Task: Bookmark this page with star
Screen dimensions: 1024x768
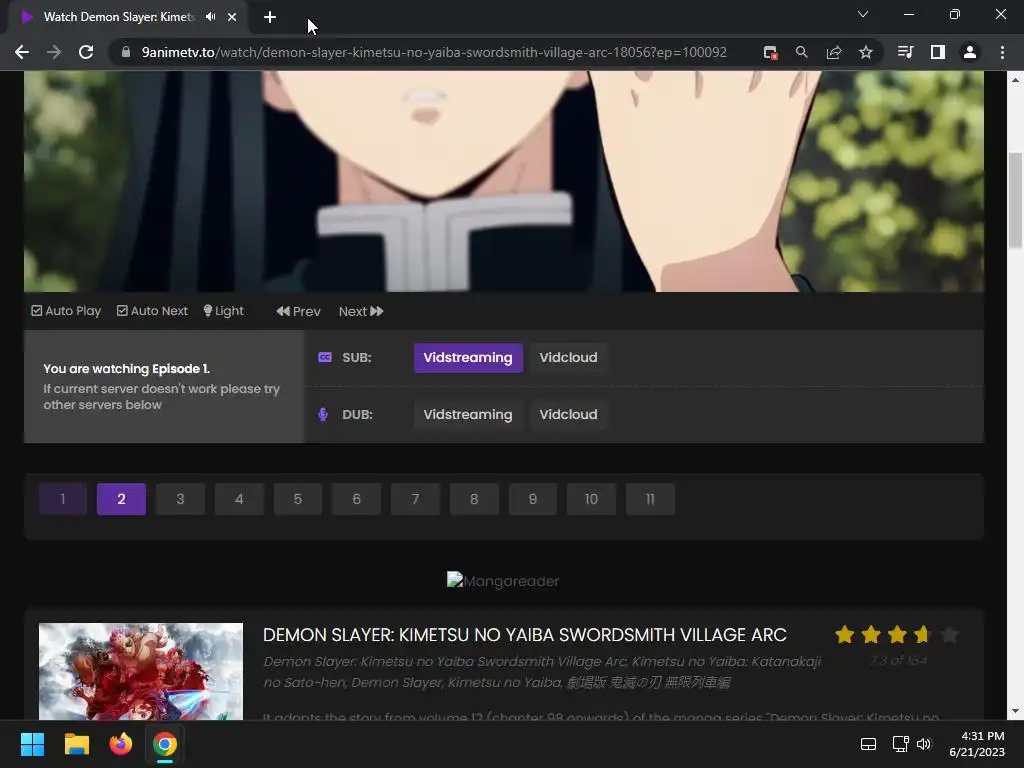Action: (865, 52)
